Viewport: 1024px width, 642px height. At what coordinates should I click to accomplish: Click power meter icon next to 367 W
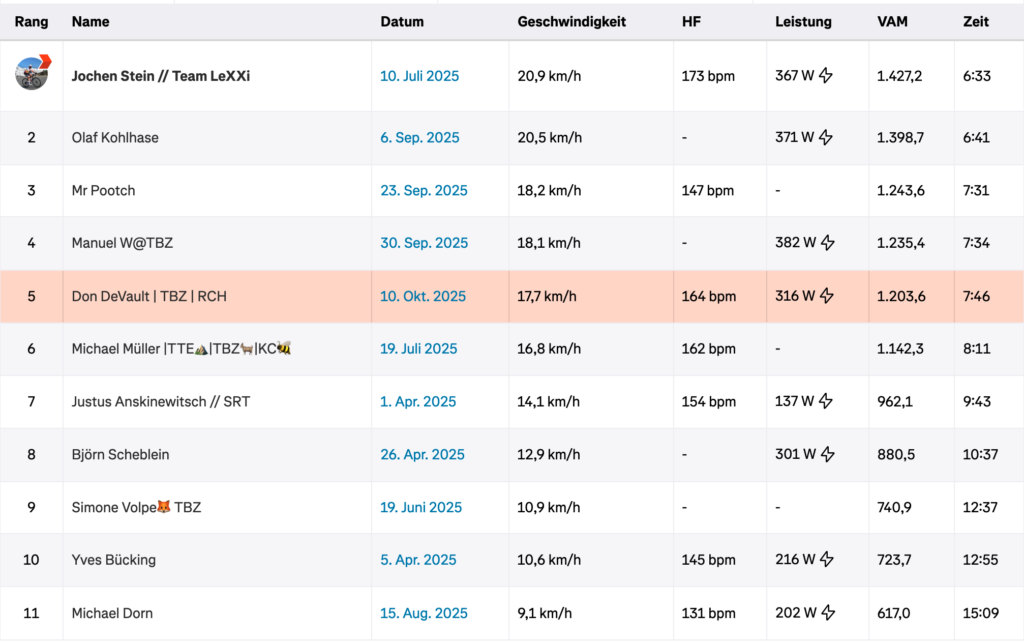826,75
